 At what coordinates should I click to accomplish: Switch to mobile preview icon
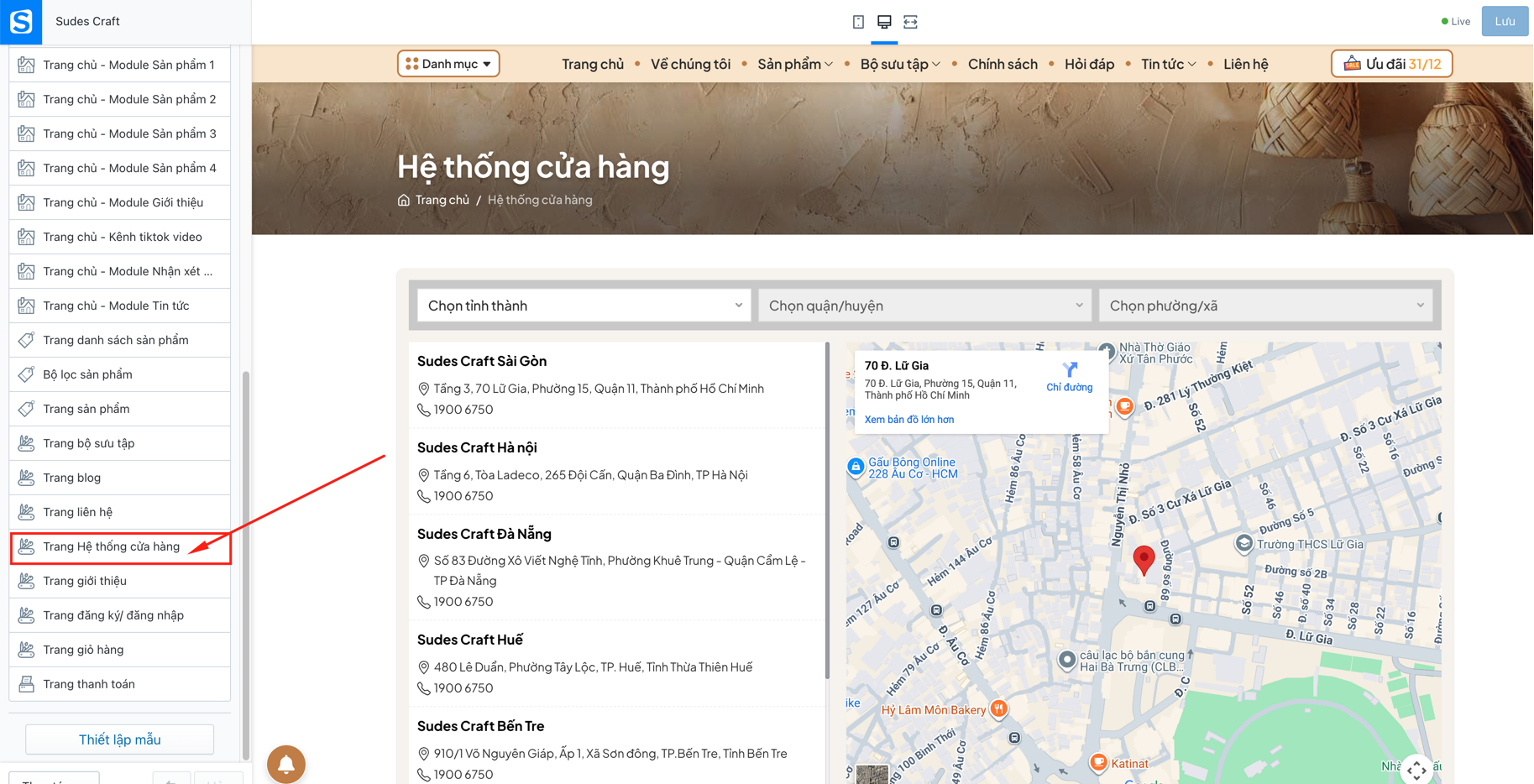coord(858,22)
